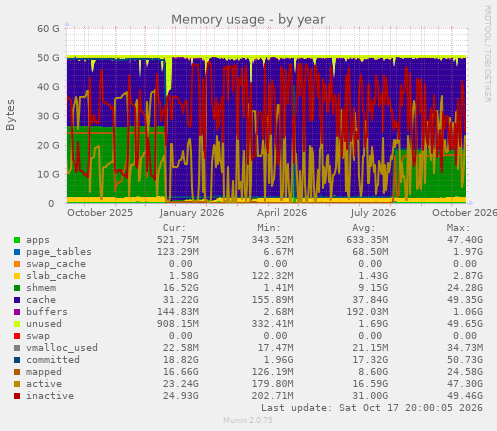Click the 'January 2026' x-axis label
Image resolution: width=497 pixels, height=431 pixels.
(192, 213)
